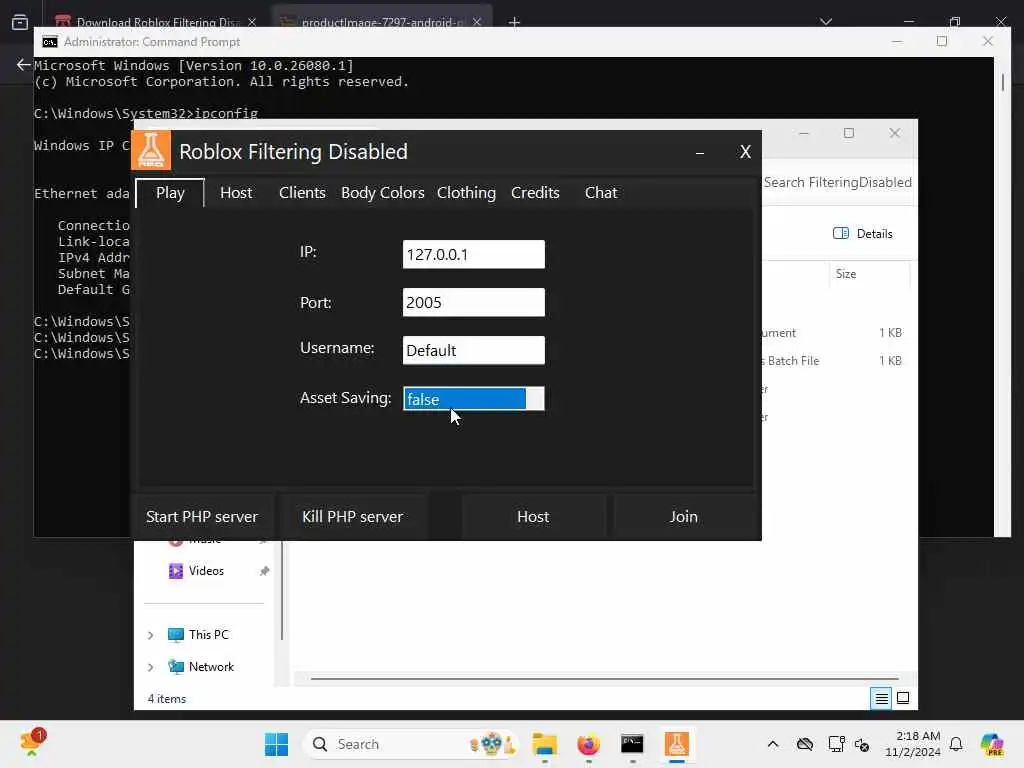Select the Batch File row in Explorer
This screenshot has height=768, width=1024.
pos(835,360)
